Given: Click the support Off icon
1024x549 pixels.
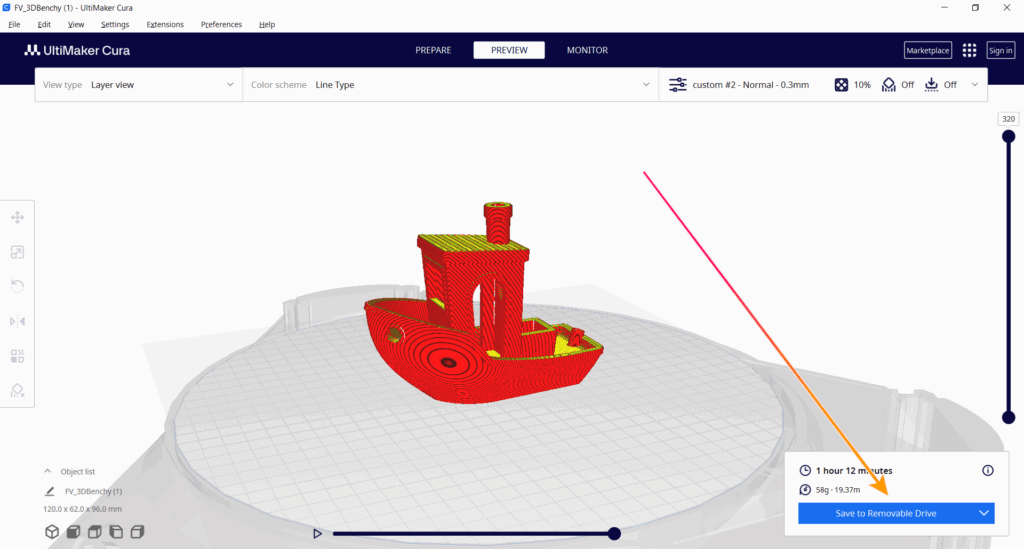Looking at the screenshot, I should tap(888, 85).
